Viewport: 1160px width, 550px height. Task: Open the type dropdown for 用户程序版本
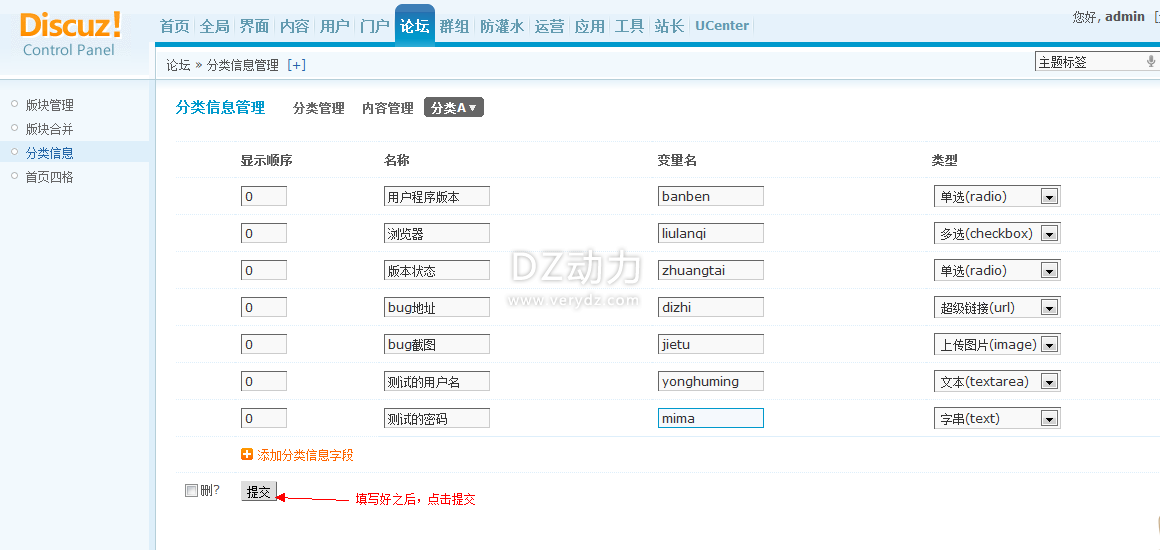pos(1049,197)
